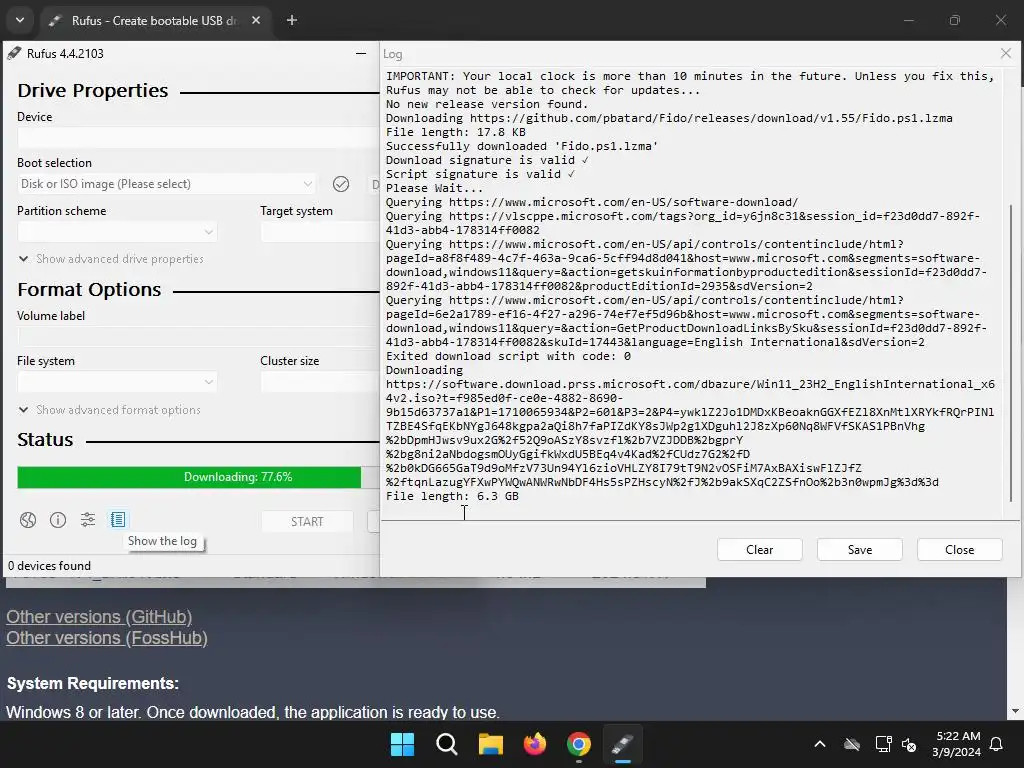Click the Close log button

[959, 550]
